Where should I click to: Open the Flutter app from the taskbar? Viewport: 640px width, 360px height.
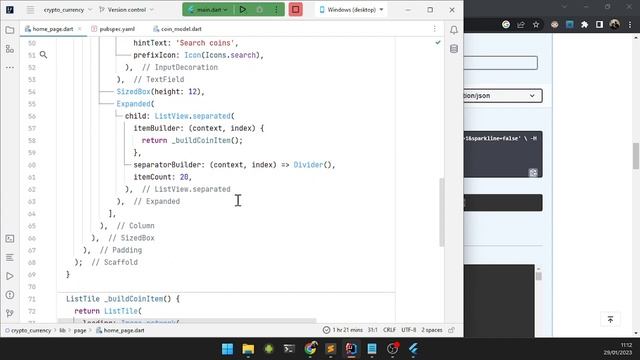(413, 349)
